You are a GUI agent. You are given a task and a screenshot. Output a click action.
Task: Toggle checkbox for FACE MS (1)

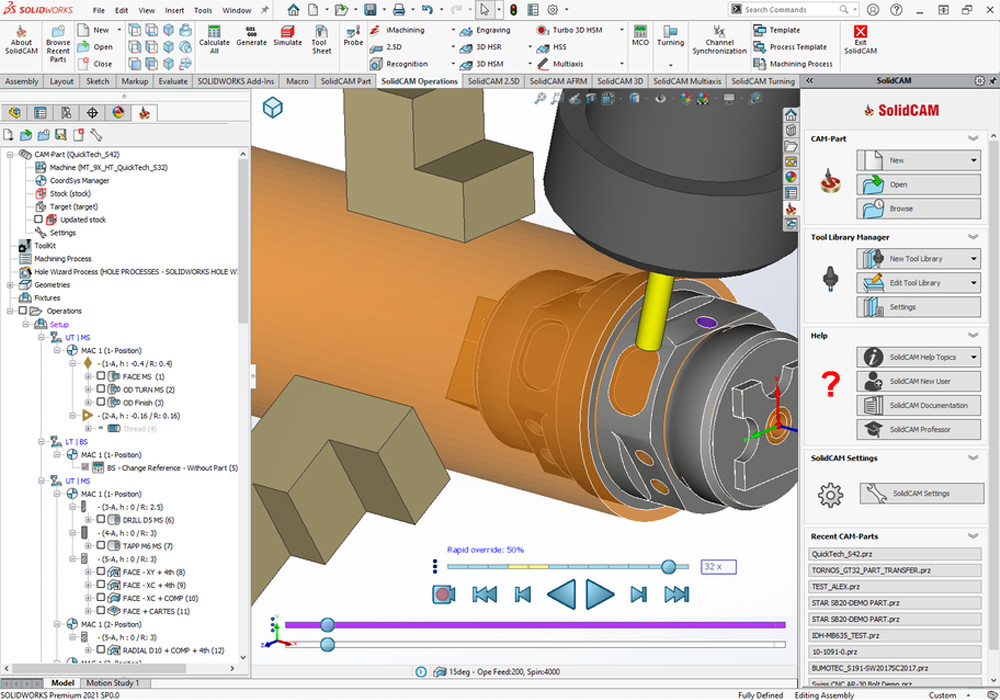click(100, 376)
